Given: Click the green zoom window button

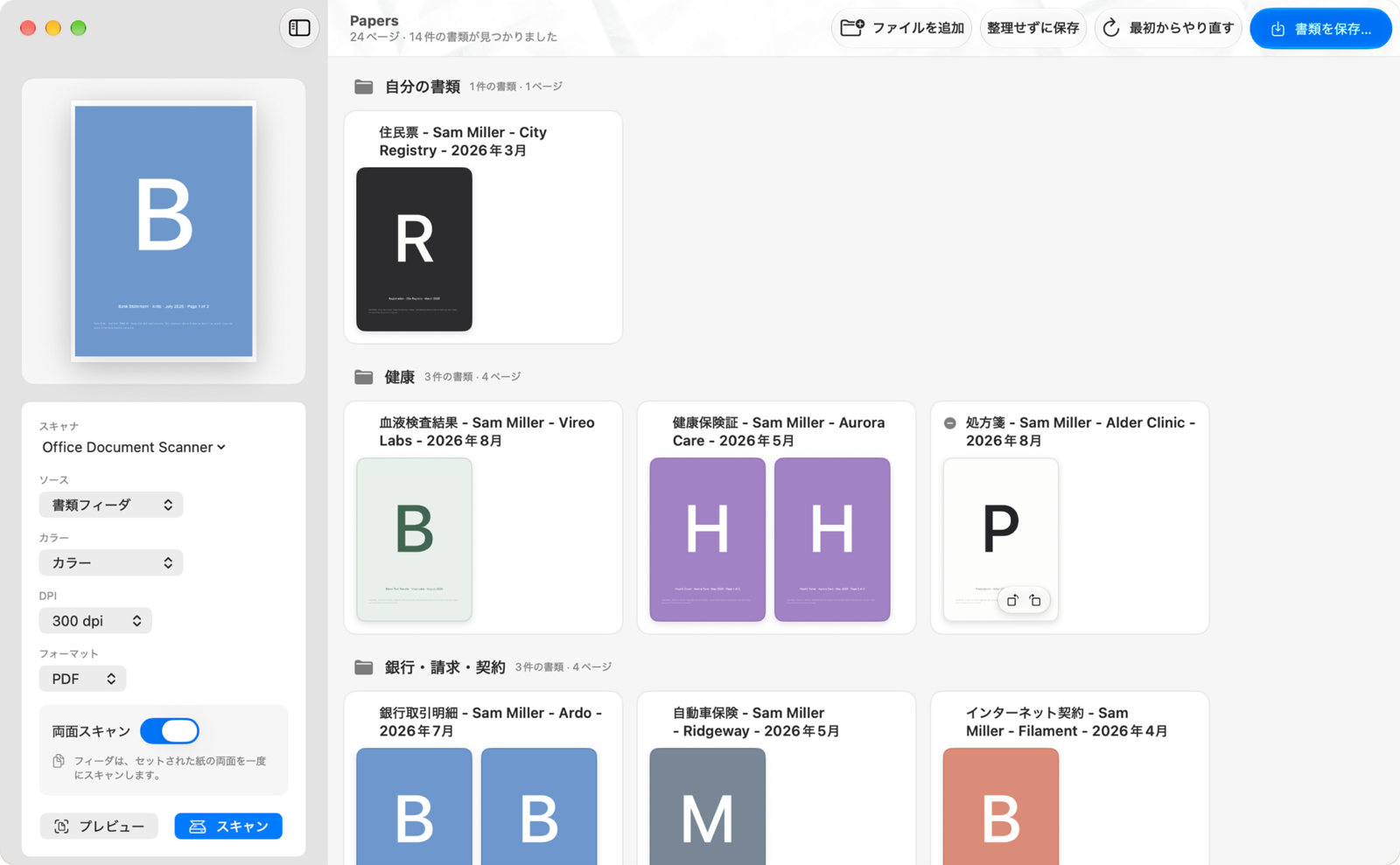Looking at the screenshot, I should point(78,28).
